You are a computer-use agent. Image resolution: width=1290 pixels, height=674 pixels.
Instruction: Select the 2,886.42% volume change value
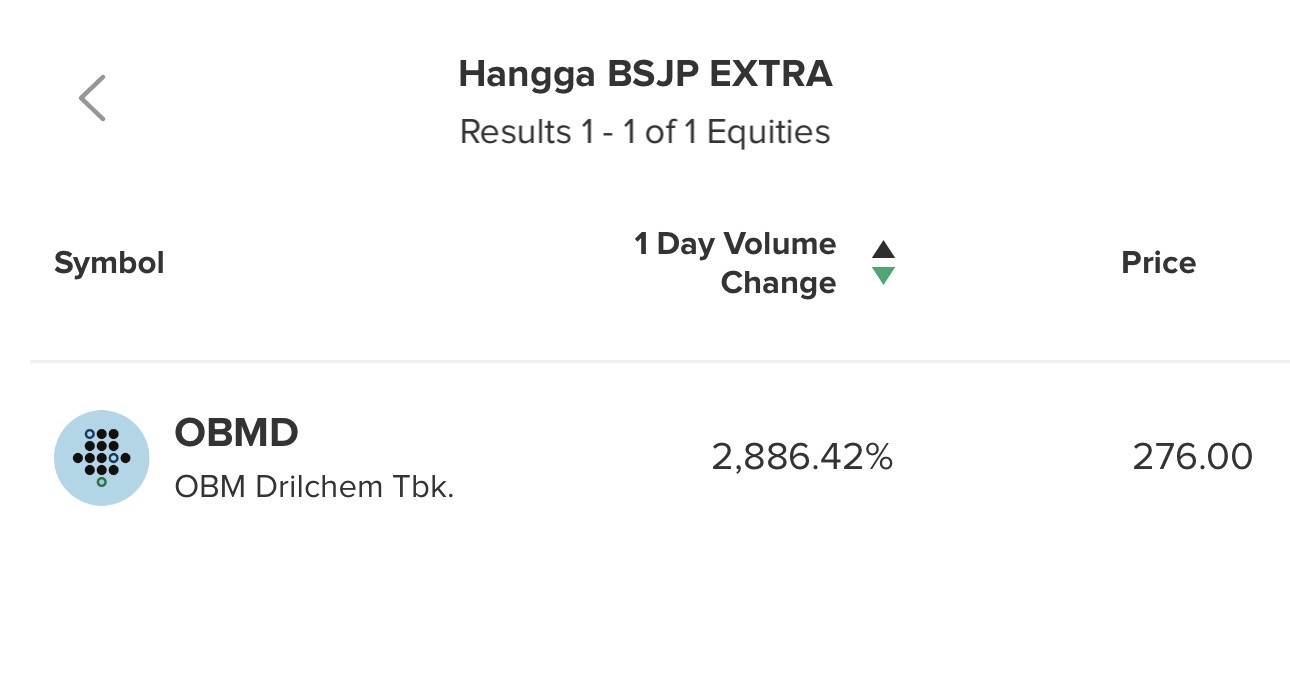(801, 457)
